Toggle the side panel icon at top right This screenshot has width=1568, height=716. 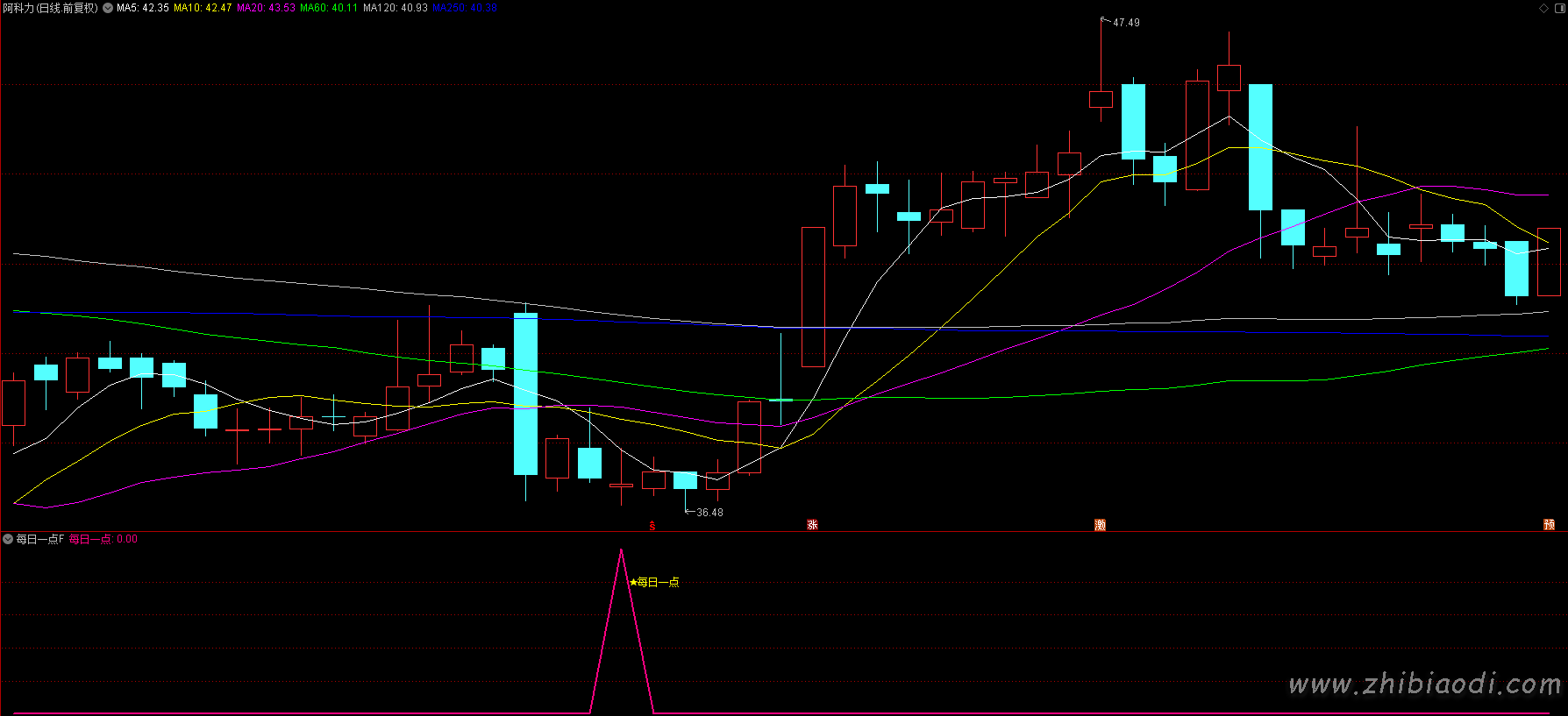point(1558,8)
